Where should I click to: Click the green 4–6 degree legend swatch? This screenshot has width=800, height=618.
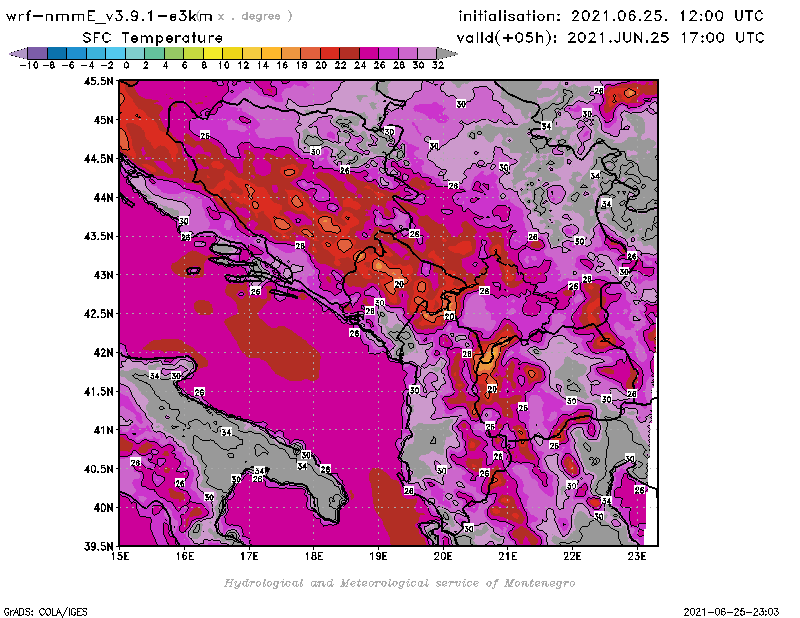coord(174,52)
